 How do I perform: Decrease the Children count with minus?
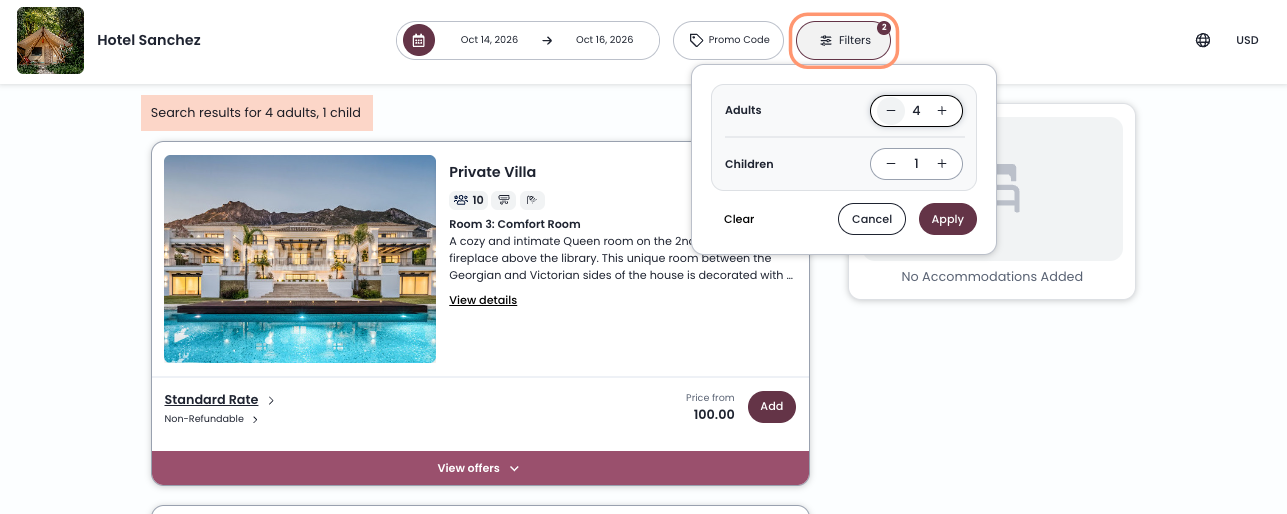click(891, 164)
